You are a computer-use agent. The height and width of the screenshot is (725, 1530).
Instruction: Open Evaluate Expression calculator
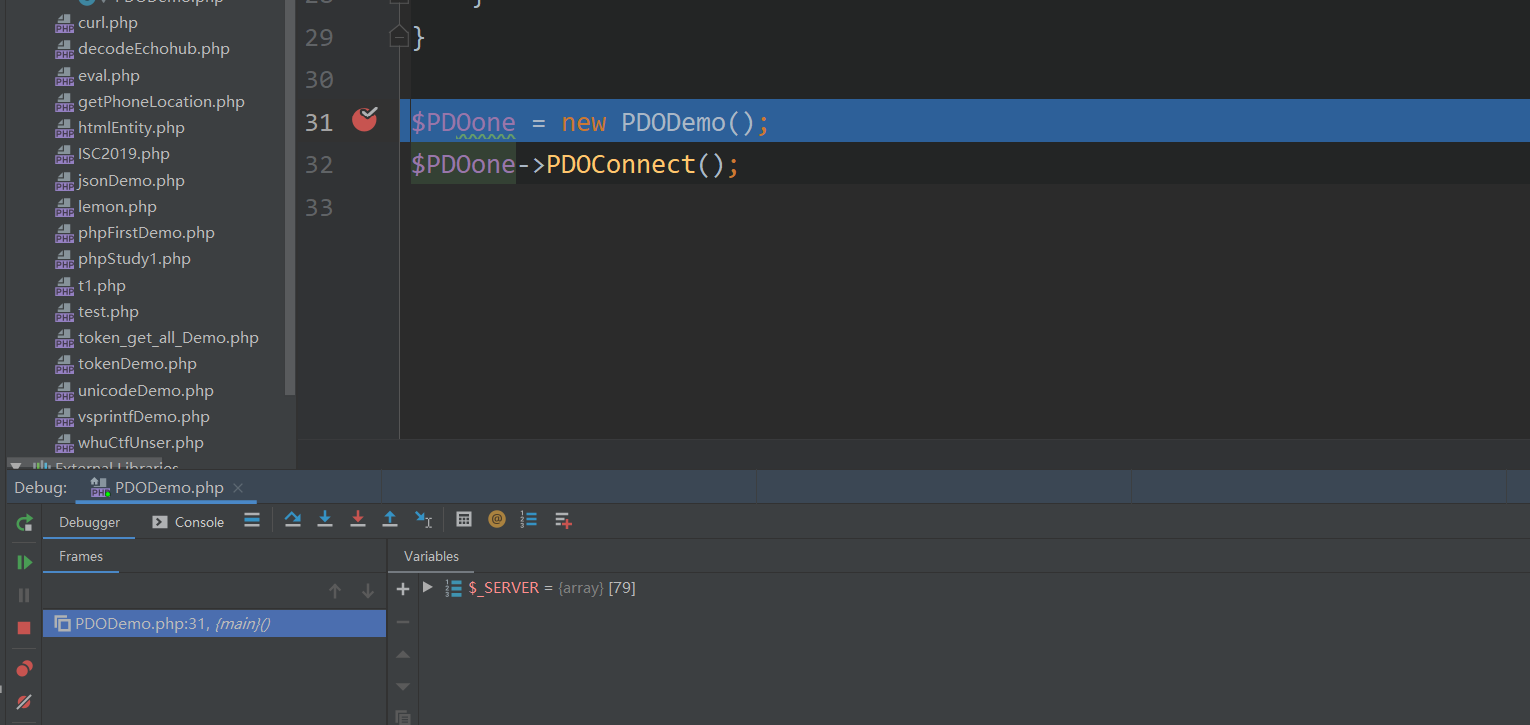[464, 519]
